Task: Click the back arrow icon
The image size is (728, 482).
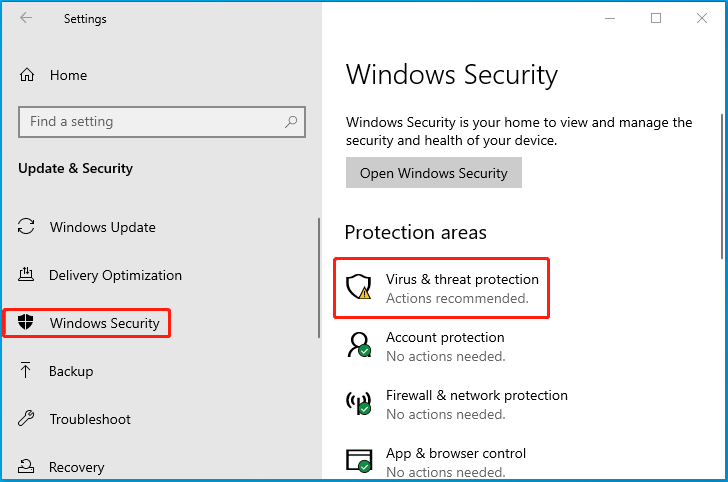Action: [x=26, y=18]
